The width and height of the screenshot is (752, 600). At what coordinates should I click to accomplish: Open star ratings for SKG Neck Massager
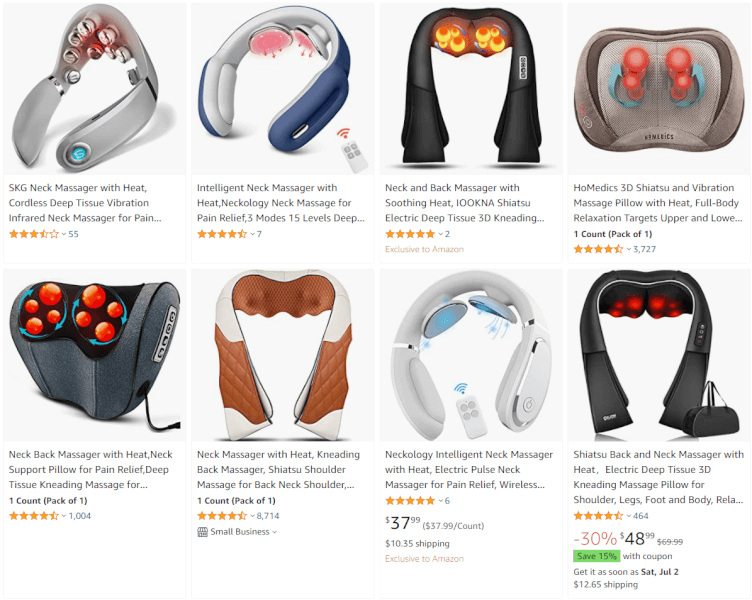click(34, 234)
